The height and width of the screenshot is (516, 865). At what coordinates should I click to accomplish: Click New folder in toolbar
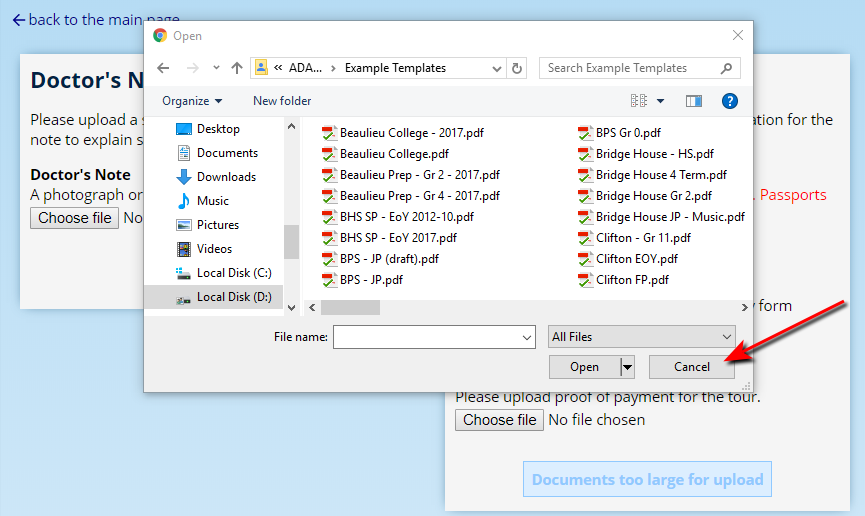coord(282,101)
